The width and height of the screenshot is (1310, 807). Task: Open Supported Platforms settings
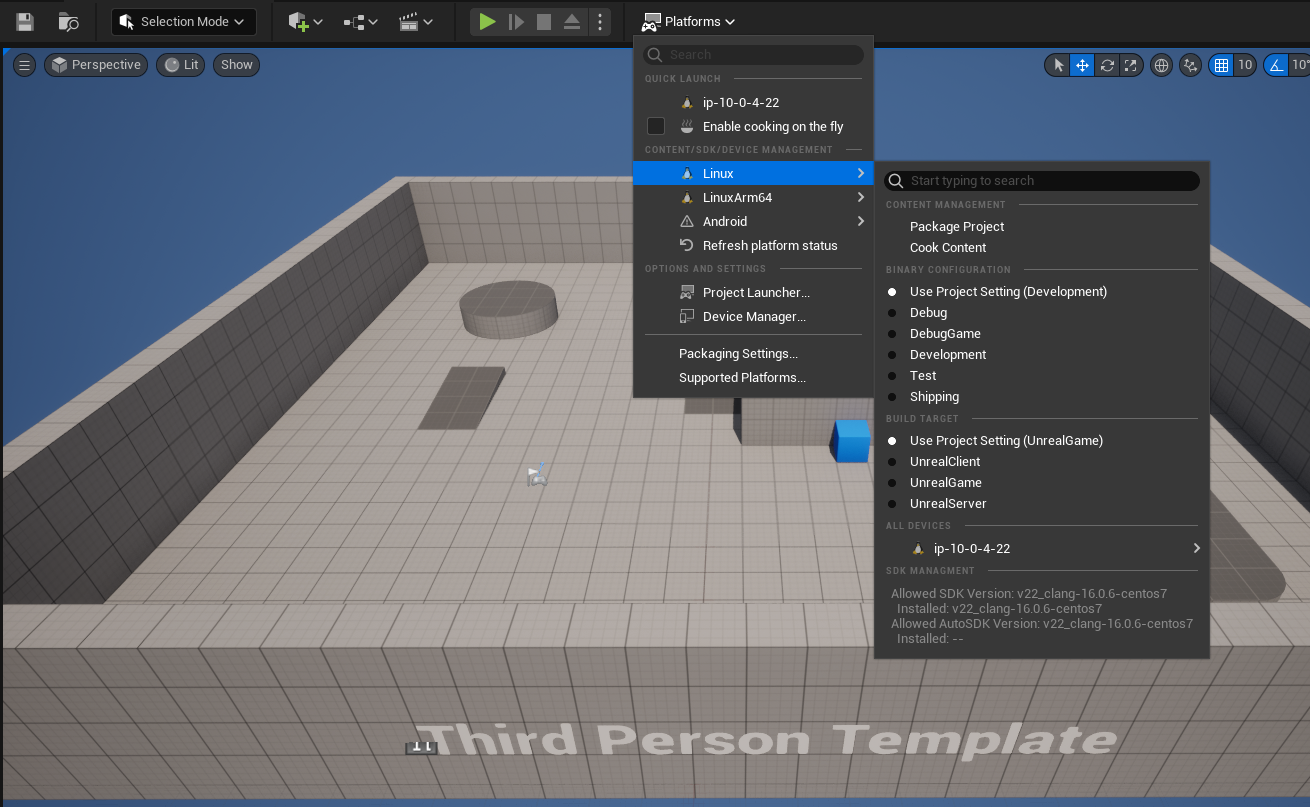[753, 377]
